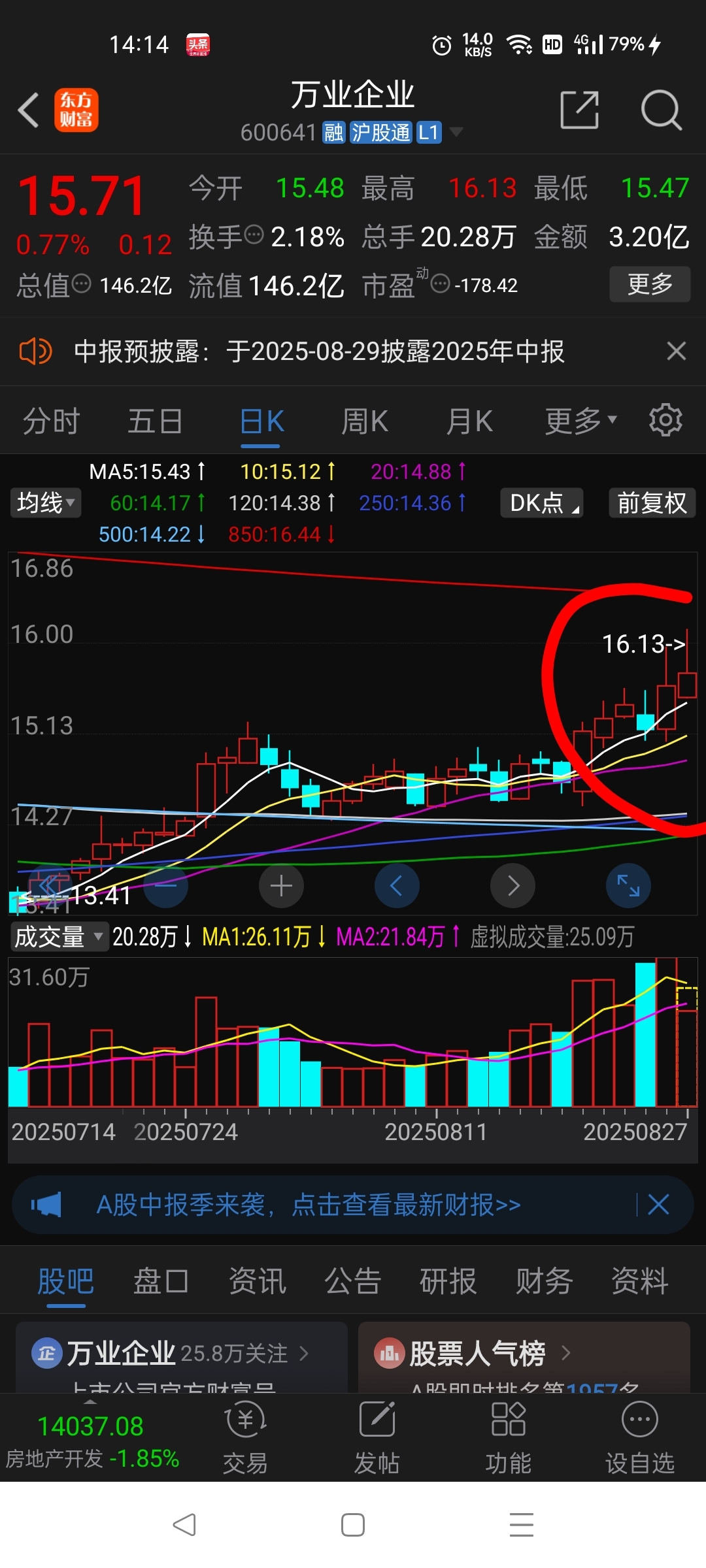Open 交易 trade icon
Viewport: 706px width, 1568px height.
[x=245, y=1438]
